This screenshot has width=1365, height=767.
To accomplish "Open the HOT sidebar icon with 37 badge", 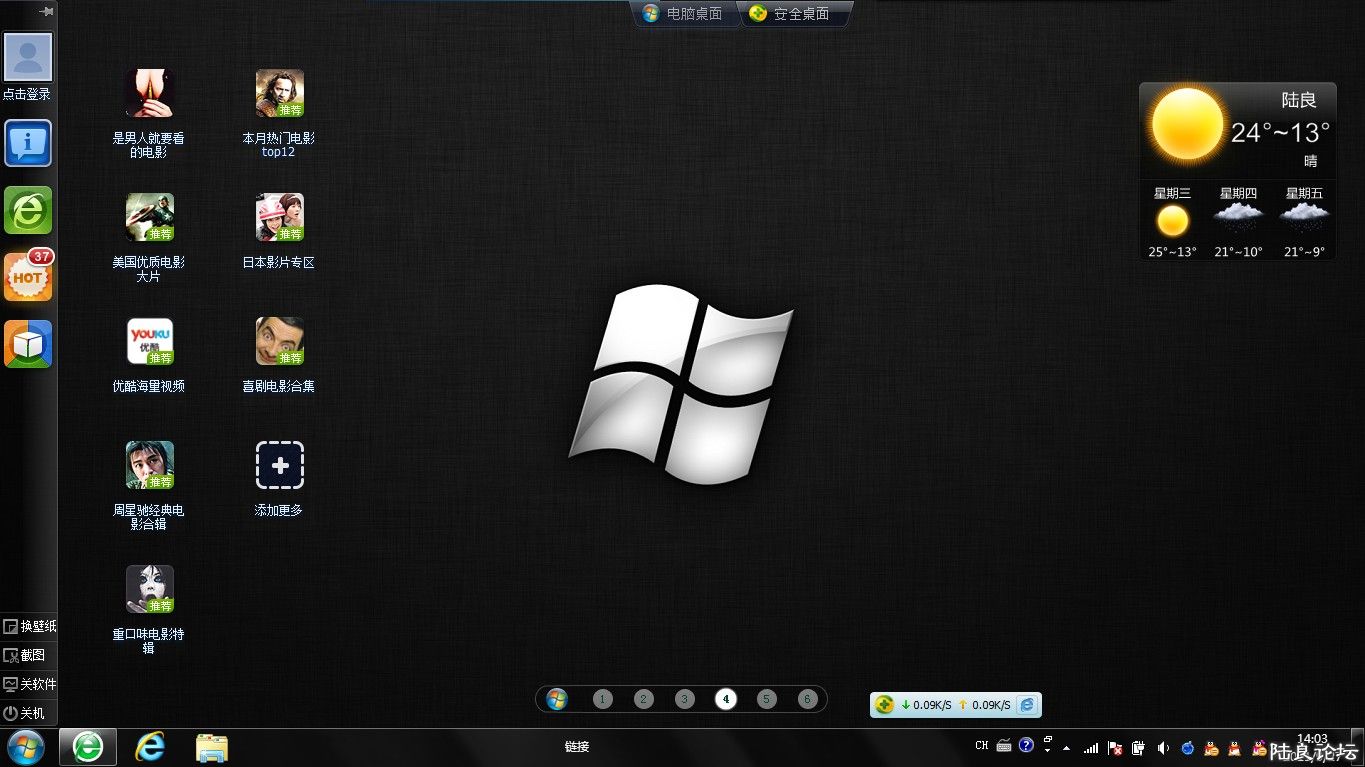I will (28, 277).
